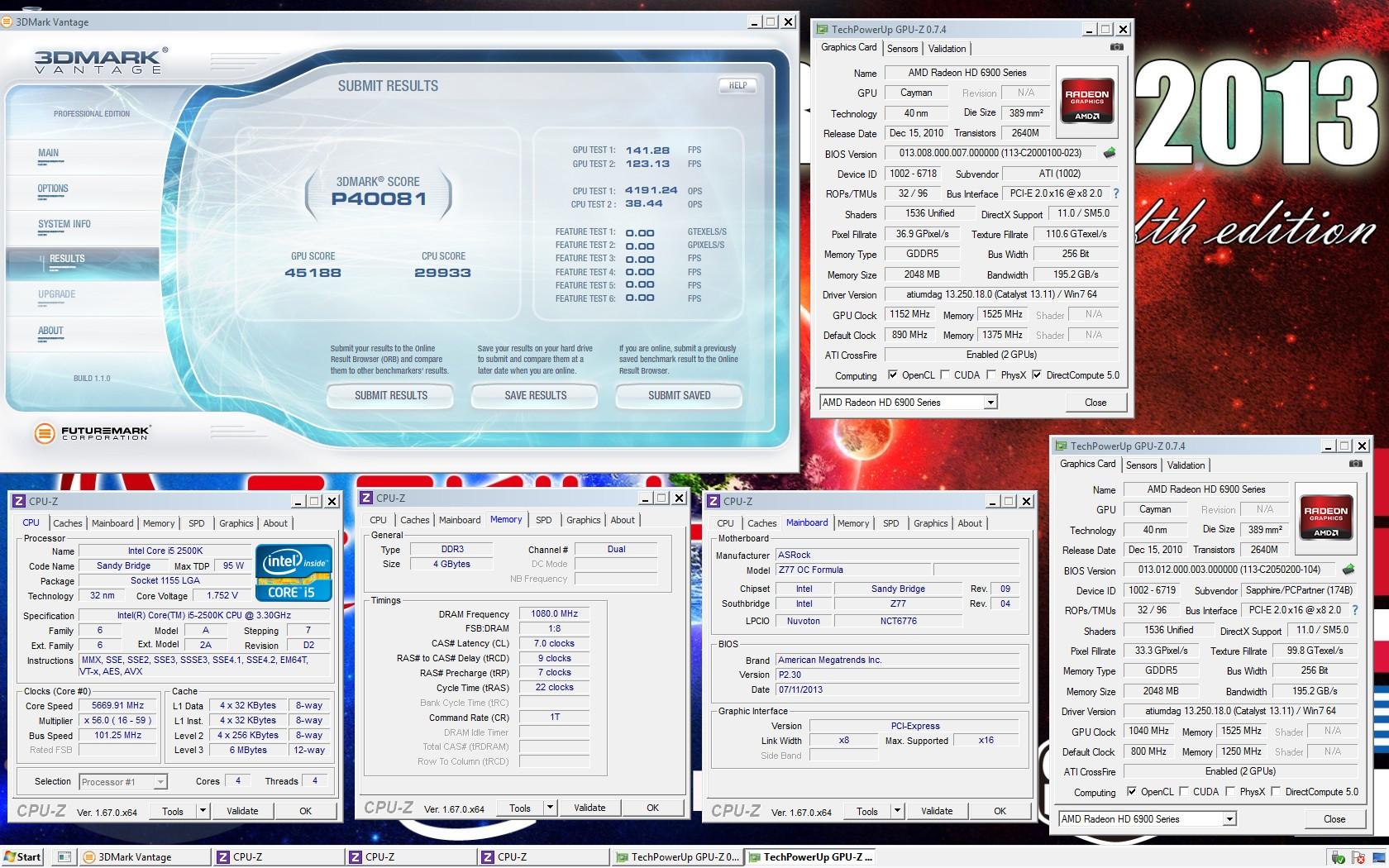Click the Main item in 3DMark sidebar
1389x868 pixels.
pos(48,153)
